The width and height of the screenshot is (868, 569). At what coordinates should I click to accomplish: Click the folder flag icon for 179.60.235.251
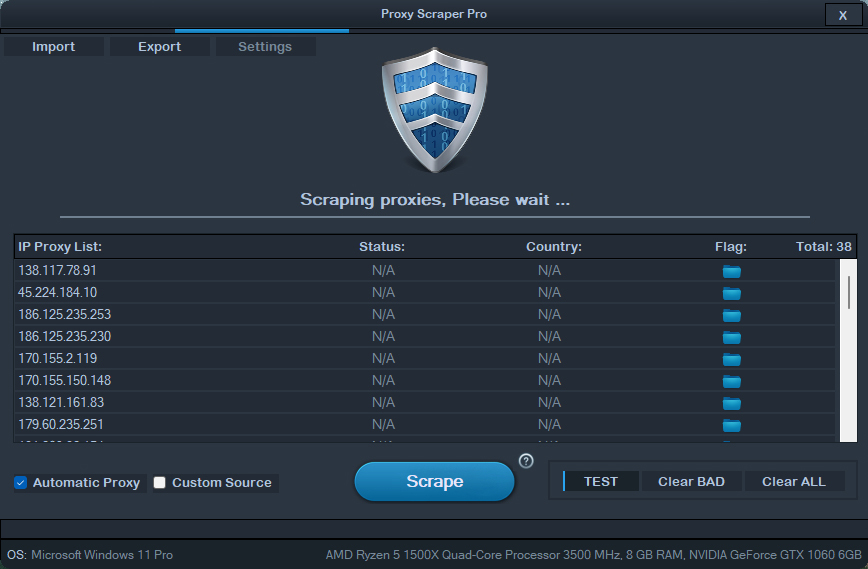731,425
